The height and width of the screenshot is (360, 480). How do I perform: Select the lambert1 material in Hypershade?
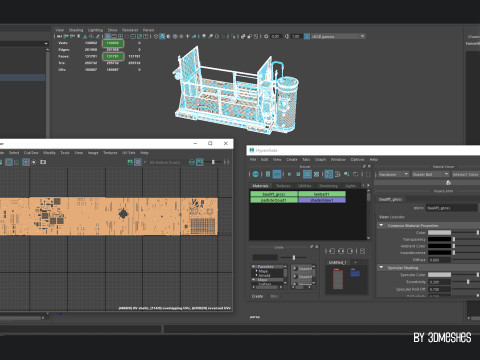pos(322,194)
